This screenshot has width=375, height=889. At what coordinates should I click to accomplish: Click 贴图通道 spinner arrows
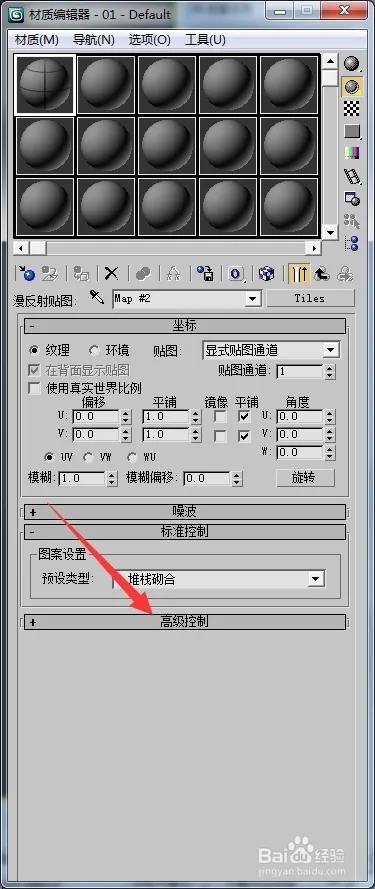[x=330, y=371]
